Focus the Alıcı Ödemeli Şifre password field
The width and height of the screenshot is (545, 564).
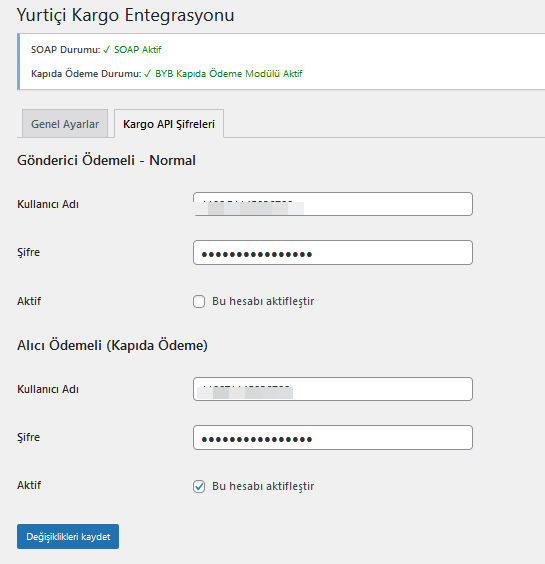(x=333, y=437)
